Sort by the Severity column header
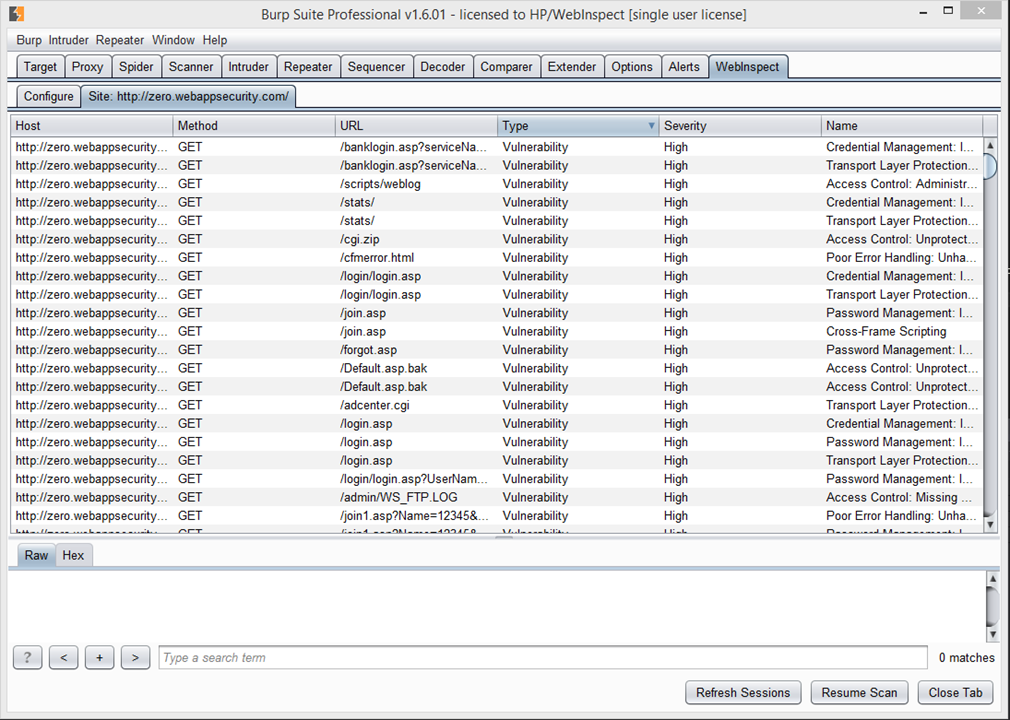1010x720 pixels. pyautogui.click(x=740, y=126)
